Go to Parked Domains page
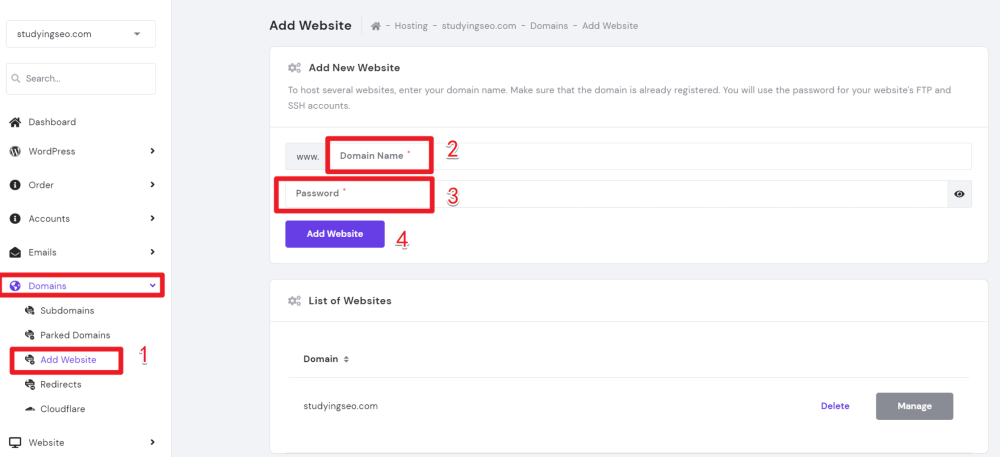Image resolution: width=1000 pixels, height=457 pixels. coord(75,335)
